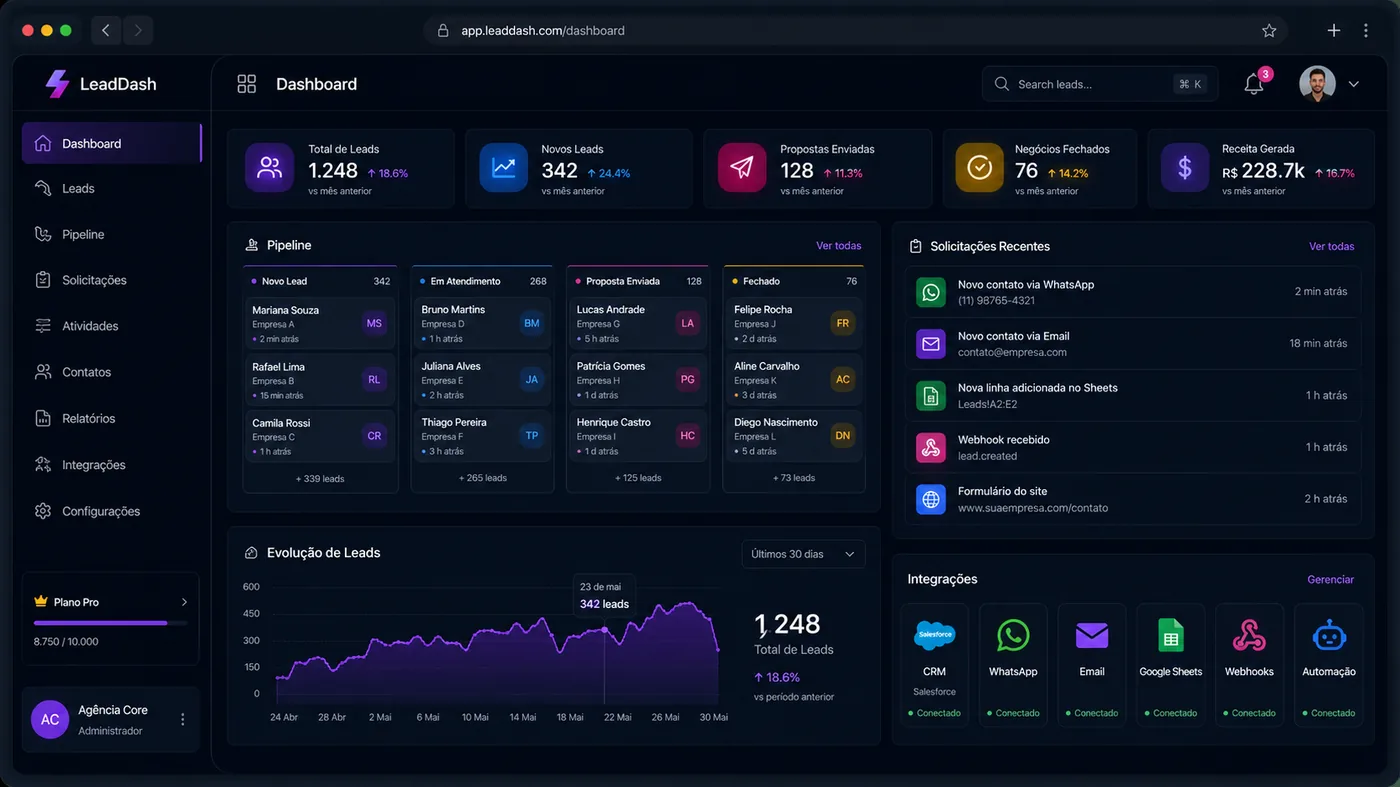1400x787 pixels.
Task: Click the Email envelope icon in Solicitações Recentes
Action: coord(931,344)
